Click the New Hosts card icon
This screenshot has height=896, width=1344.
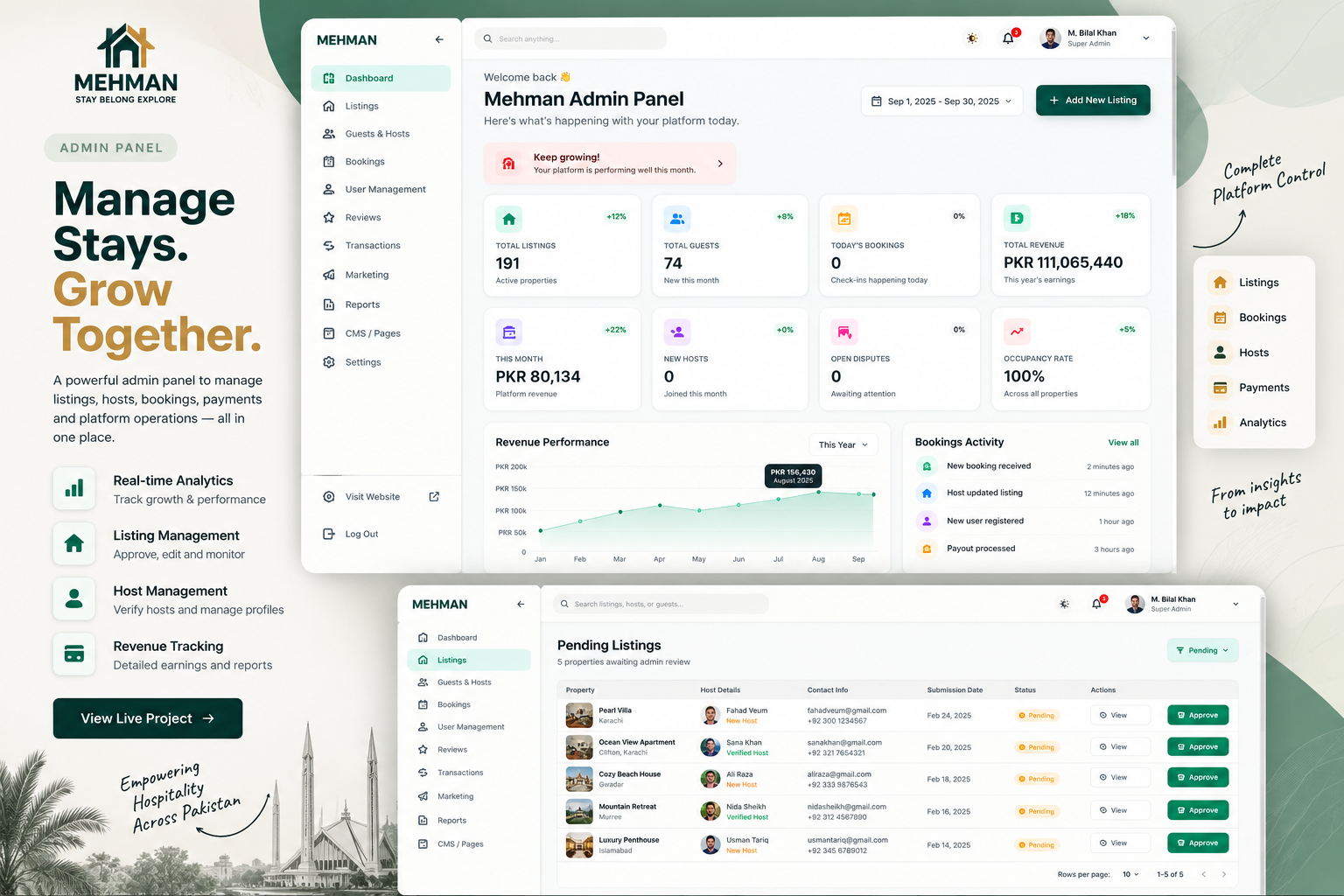(x=677, y=332)
